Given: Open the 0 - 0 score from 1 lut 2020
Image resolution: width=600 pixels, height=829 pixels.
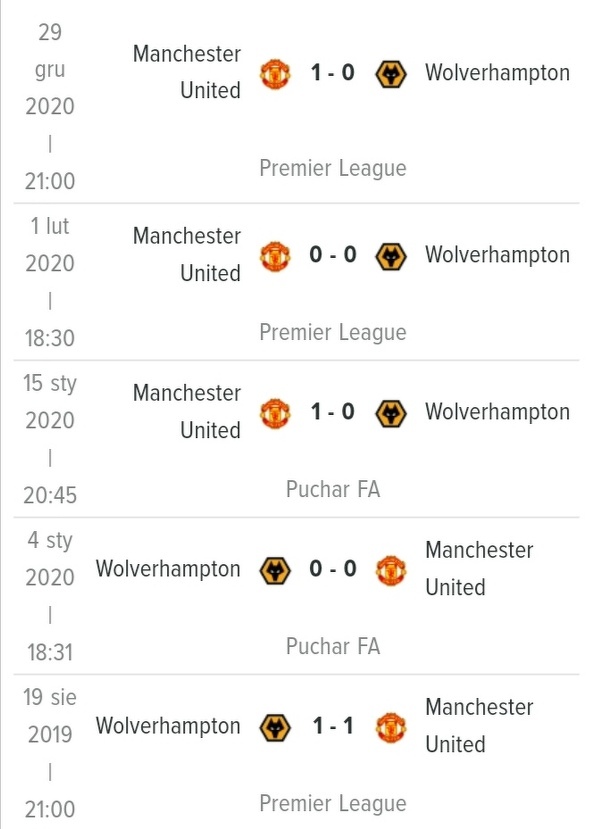Looking at the screenshot, I should (x=333, y=255).
